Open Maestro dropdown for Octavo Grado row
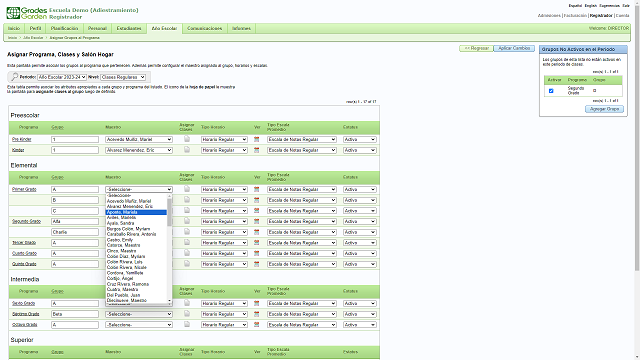This screenshot has width=640, height=360. 139,325
